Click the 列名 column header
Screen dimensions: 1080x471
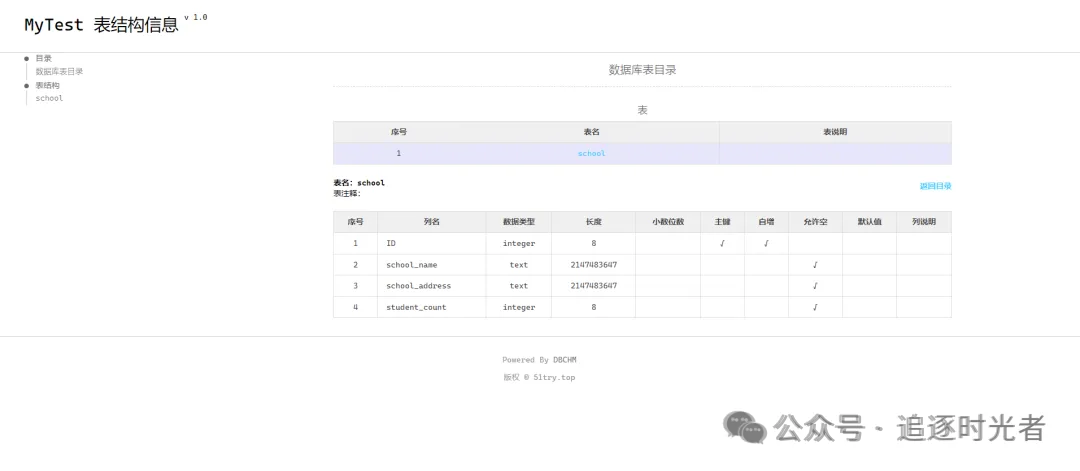(x=431, y=222)
